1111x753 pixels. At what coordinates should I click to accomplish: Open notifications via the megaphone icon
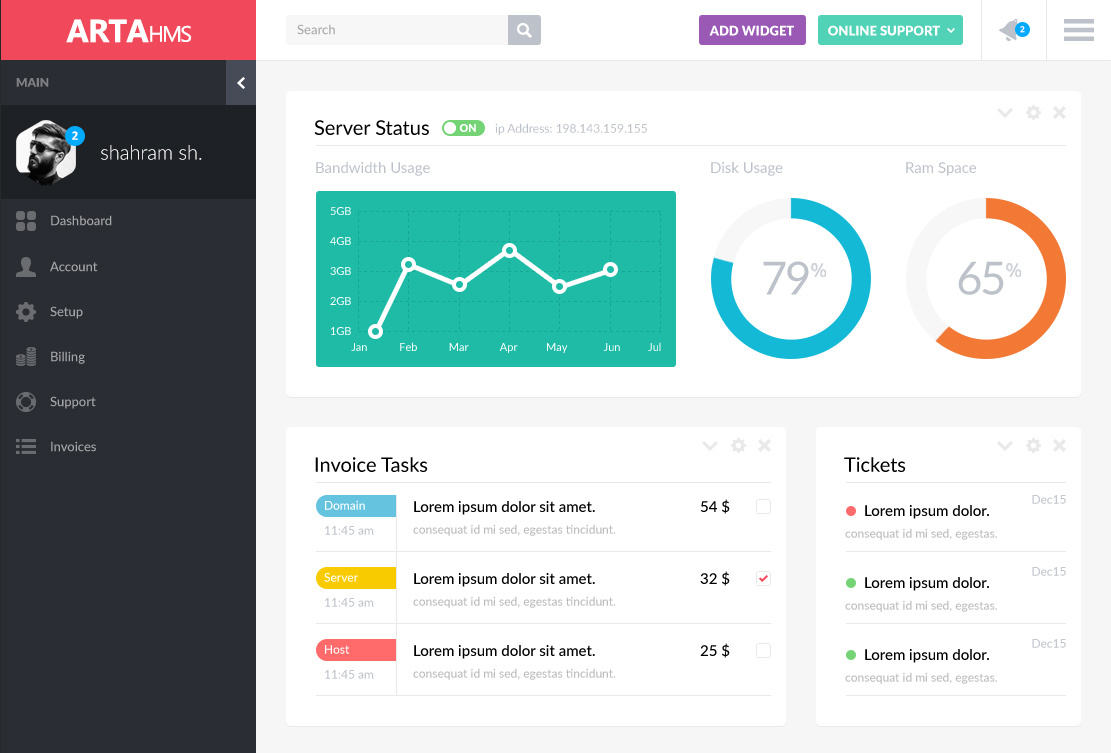[x=1011, y=29]
